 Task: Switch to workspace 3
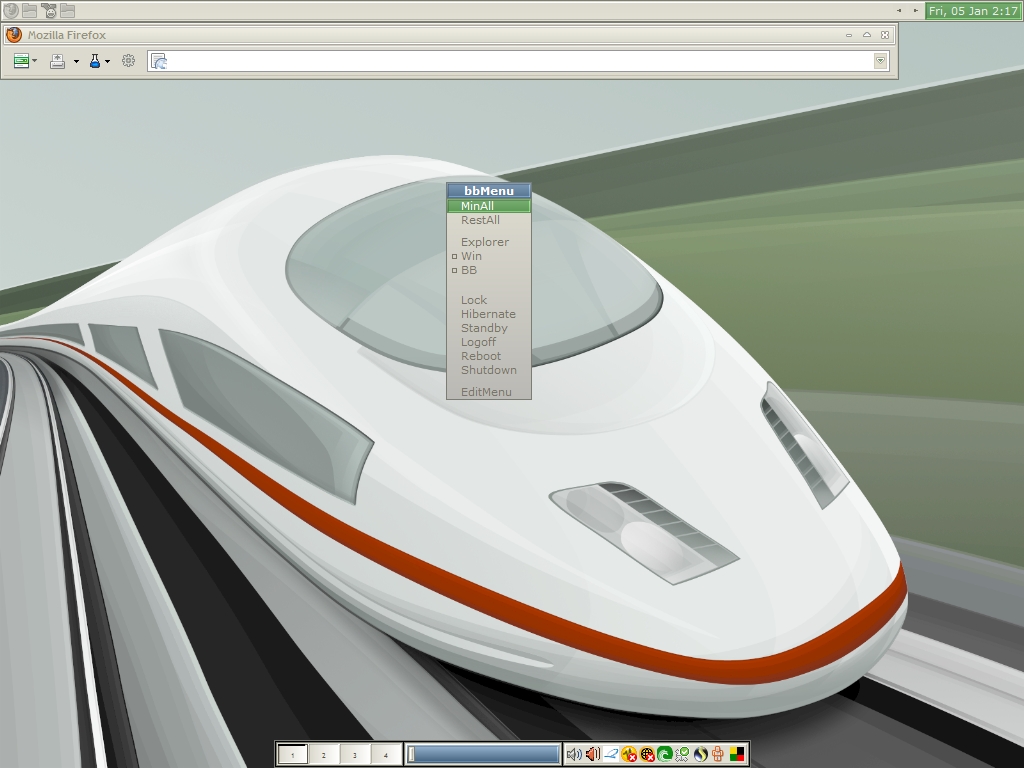[x=355, y=755]
